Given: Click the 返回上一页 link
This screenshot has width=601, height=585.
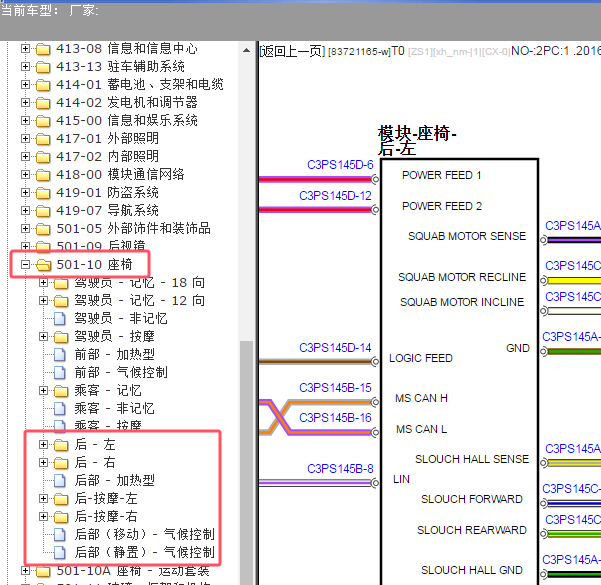Looking at the screenshot, I should [292, 51].
